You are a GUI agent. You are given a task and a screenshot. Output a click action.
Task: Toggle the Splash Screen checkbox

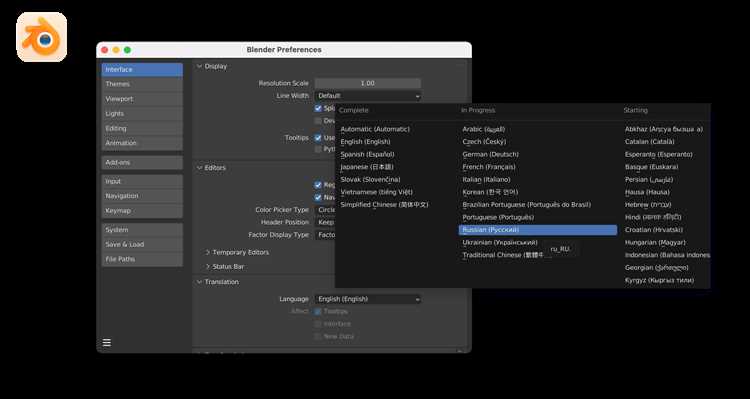[x=318, y=109]
